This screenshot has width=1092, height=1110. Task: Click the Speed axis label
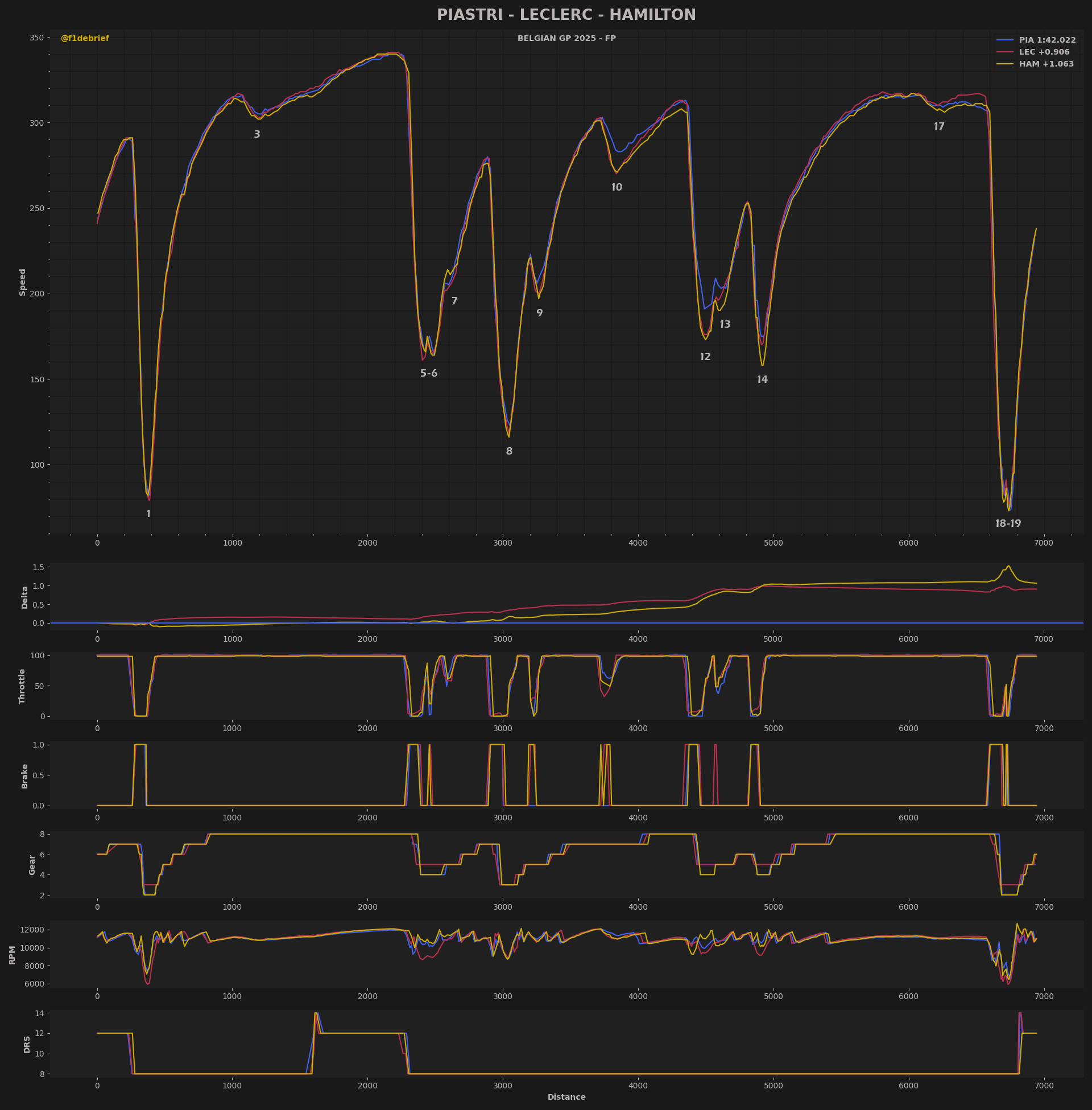(x=23, y=282)
